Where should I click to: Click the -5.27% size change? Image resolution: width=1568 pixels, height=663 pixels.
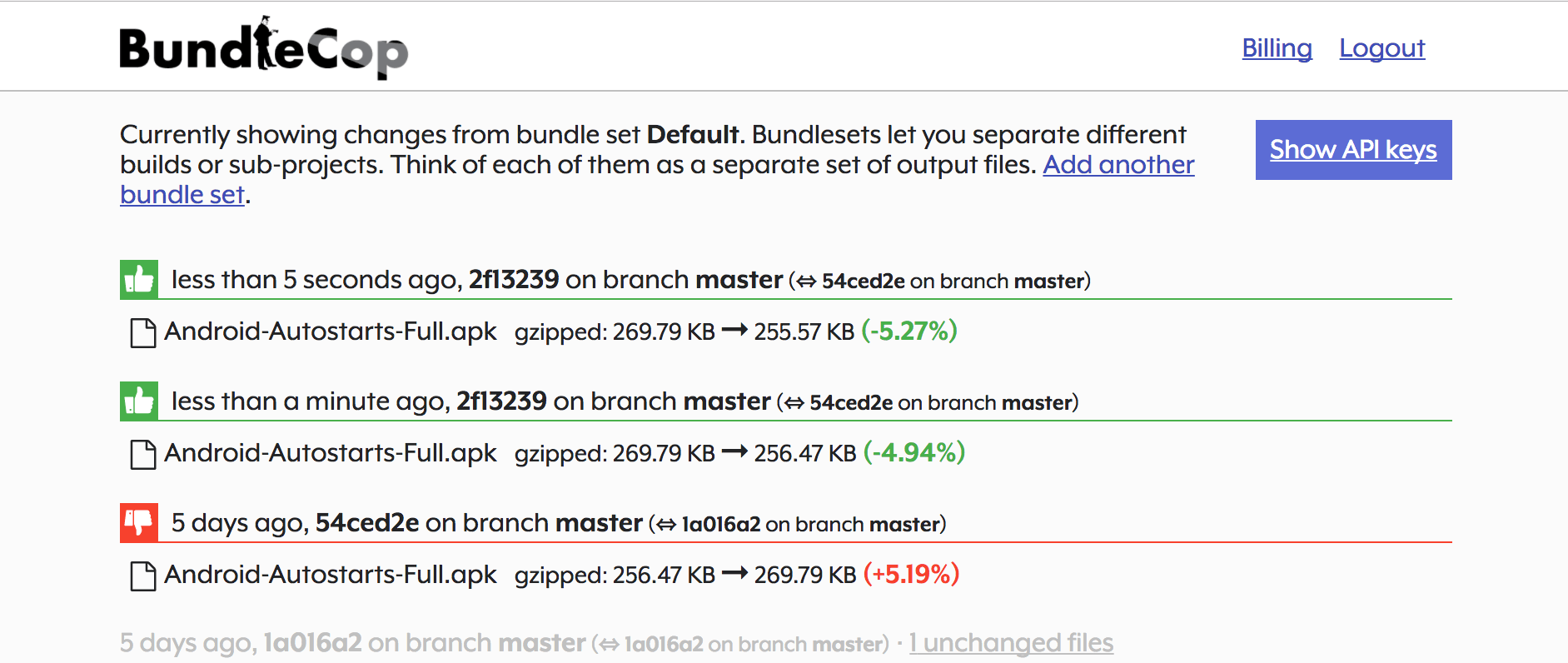coord(909,331)
